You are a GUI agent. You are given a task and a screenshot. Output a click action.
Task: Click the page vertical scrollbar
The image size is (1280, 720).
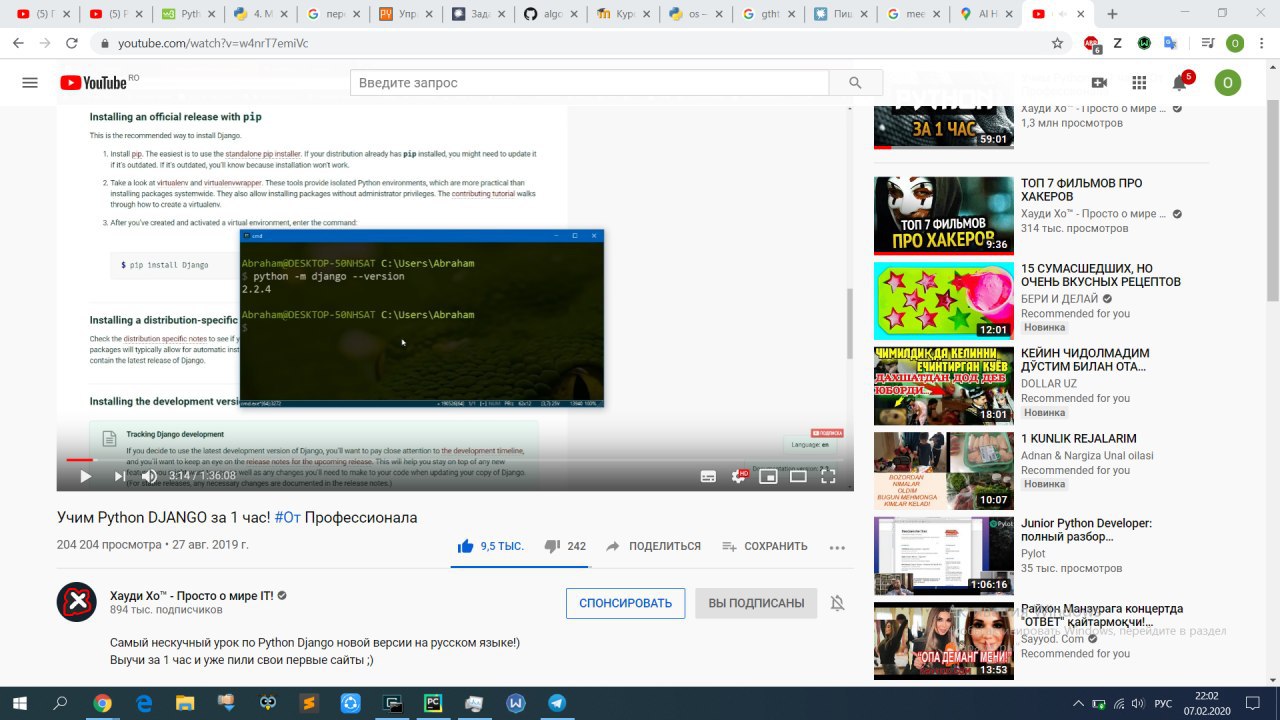(x=1272, y=200)
